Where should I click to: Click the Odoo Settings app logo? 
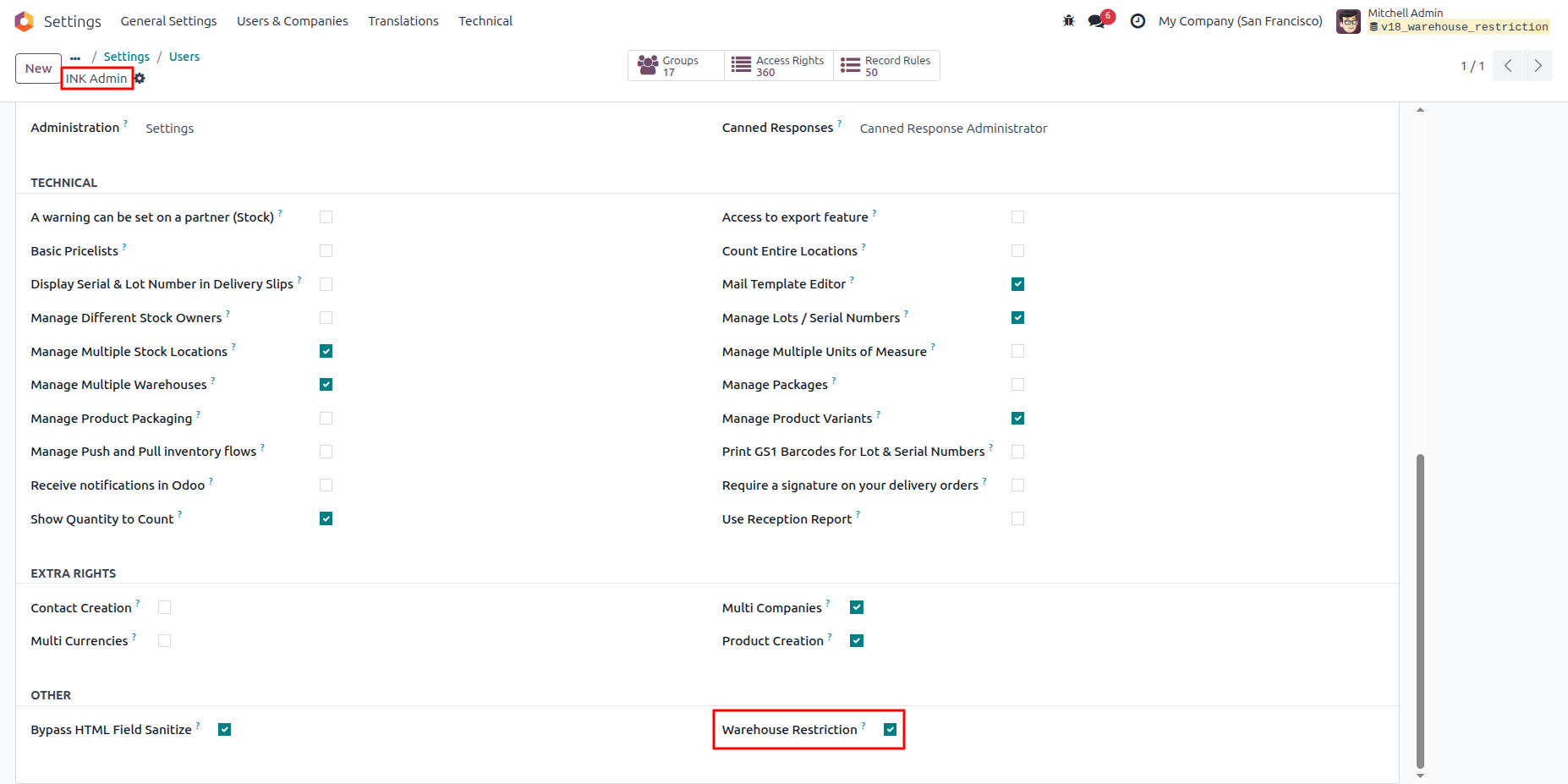point(24,21)
